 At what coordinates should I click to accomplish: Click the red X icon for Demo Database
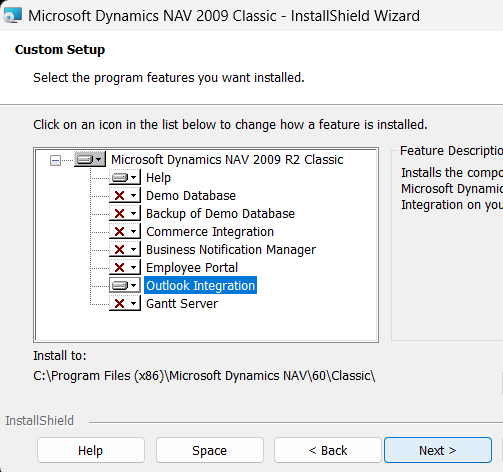(x=125, y=196)
